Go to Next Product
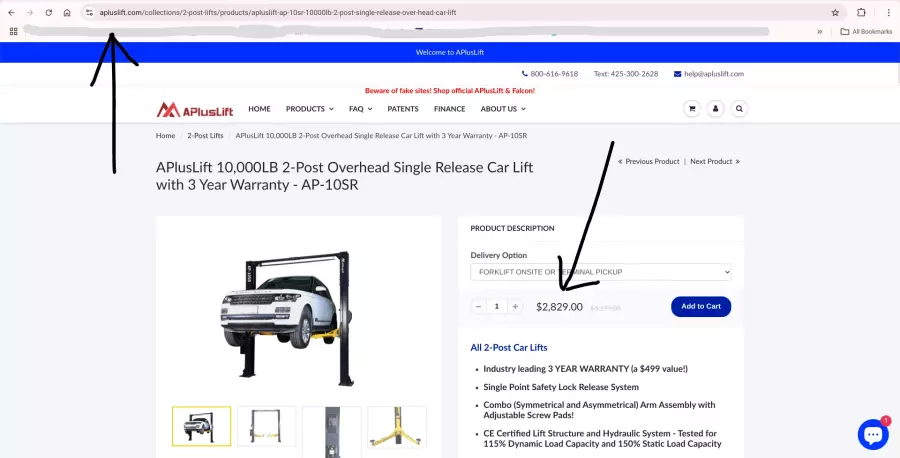The width and height of the screenshot is (900, 458). point(715,161)
